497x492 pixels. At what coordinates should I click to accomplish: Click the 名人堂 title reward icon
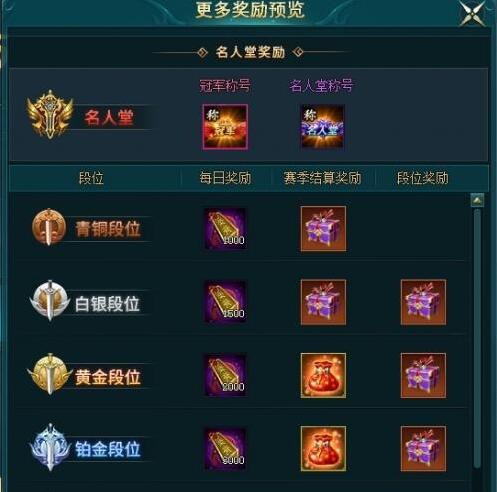322,127
